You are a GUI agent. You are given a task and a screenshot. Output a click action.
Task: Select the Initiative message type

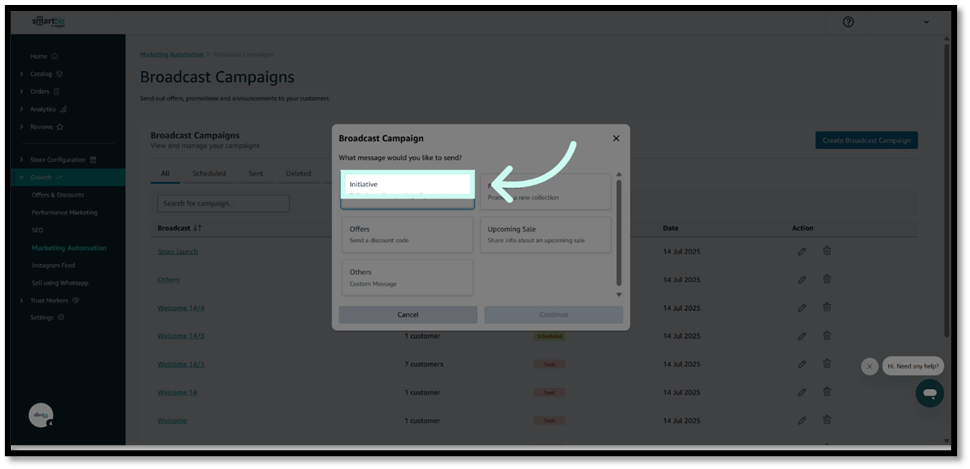(x=407, y=187)
